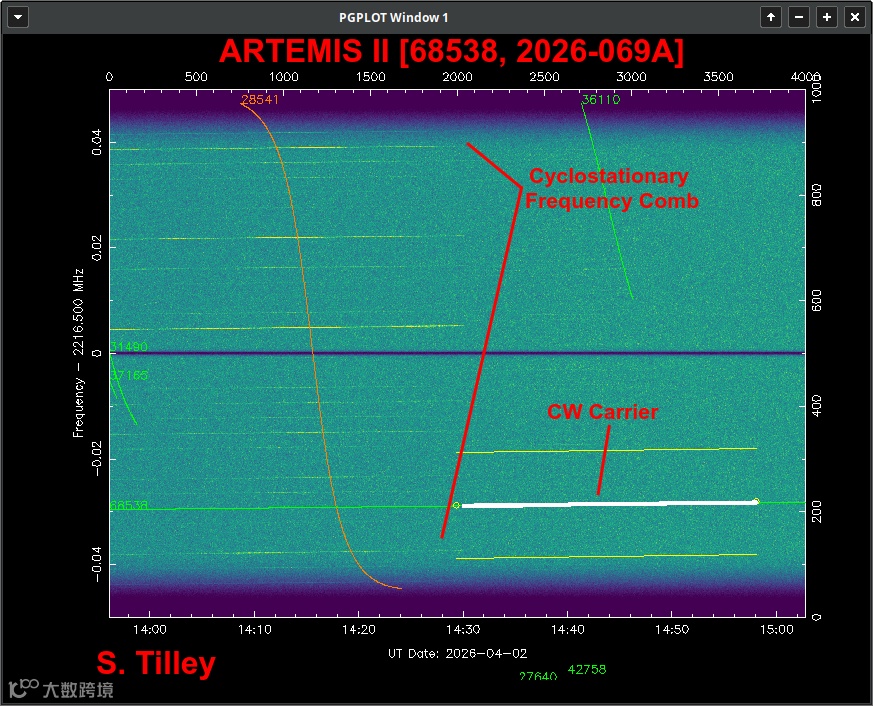Image resolution: width=873 pixels, height=706 pixels.
Task: Click the 0.04 frequency axis tick label
Action: click(x=97, y=142)
